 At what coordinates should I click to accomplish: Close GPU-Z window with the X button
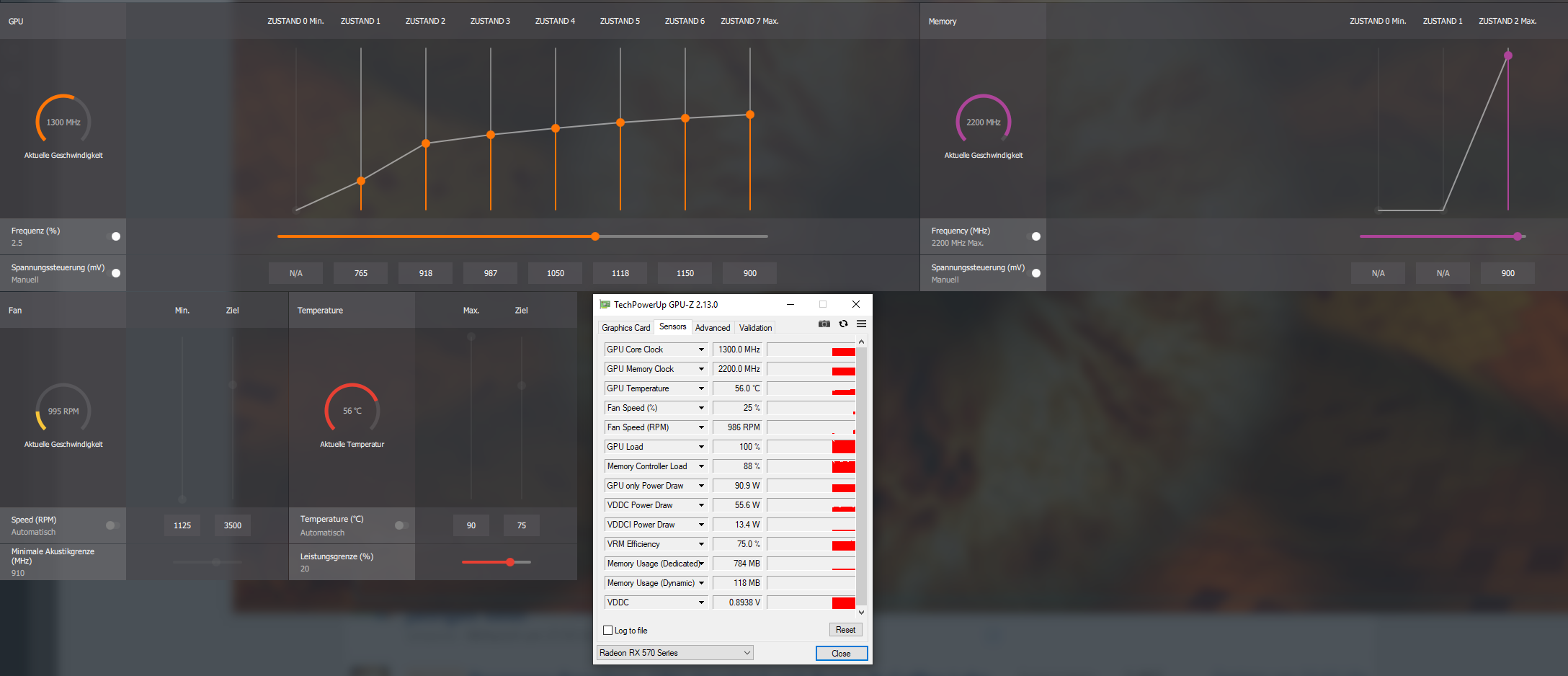856,304
